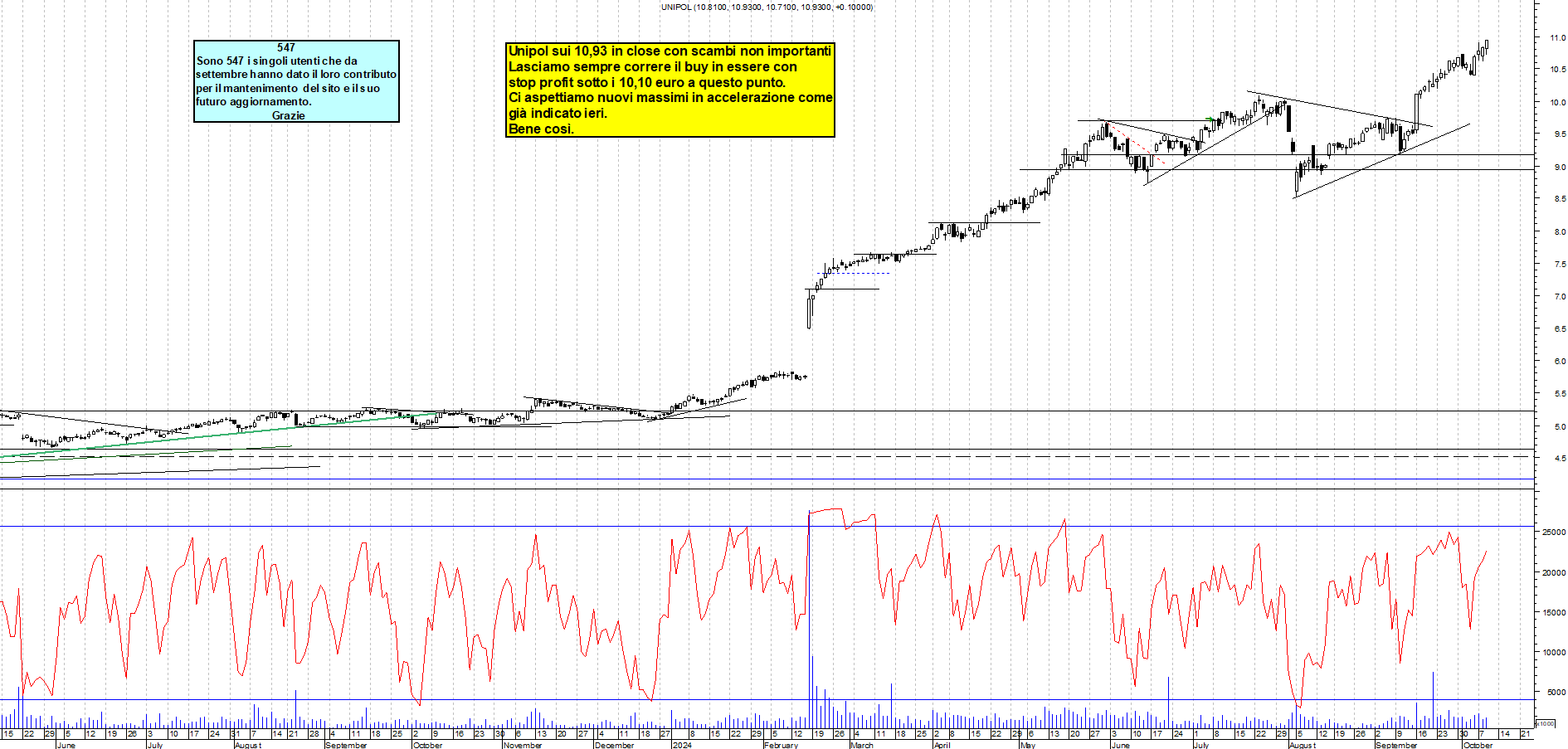
Task: Click the April month label on time axis
Action: pyautogui.click(x=942, y=745)
